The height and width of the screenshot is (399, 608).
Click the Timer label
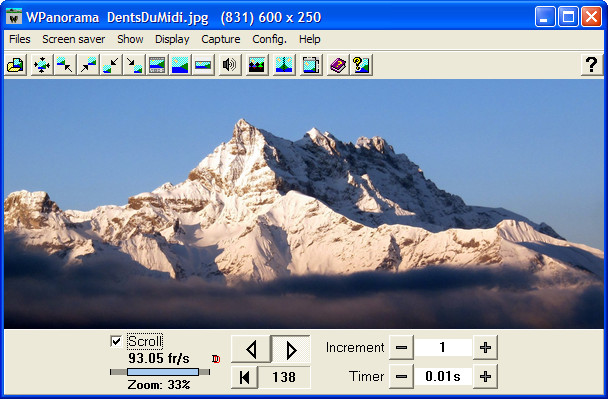[367, 376]
